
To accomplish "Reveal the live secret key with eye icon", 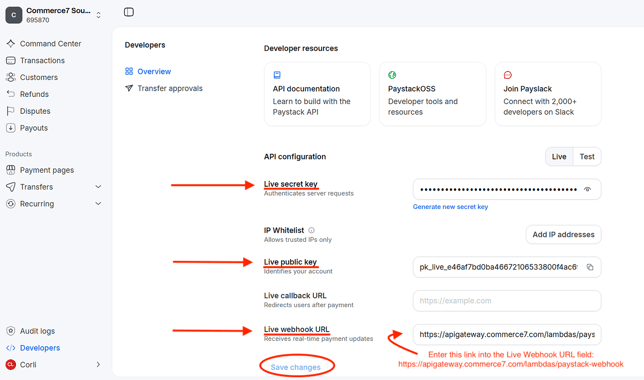I will (588, 189).
